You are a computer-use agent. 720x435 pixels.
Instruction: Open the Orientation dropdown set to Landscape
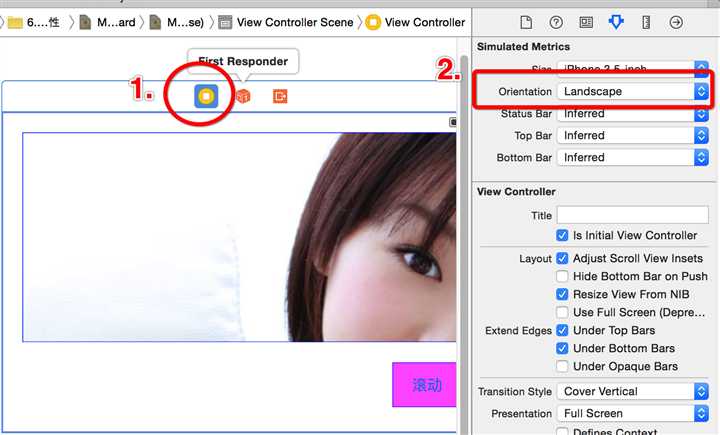pos(633,91)
